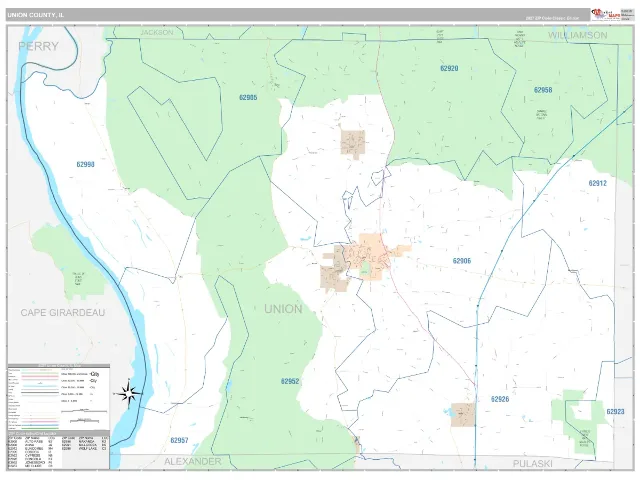Click the PULASKI county label

(x=532, y=464)
